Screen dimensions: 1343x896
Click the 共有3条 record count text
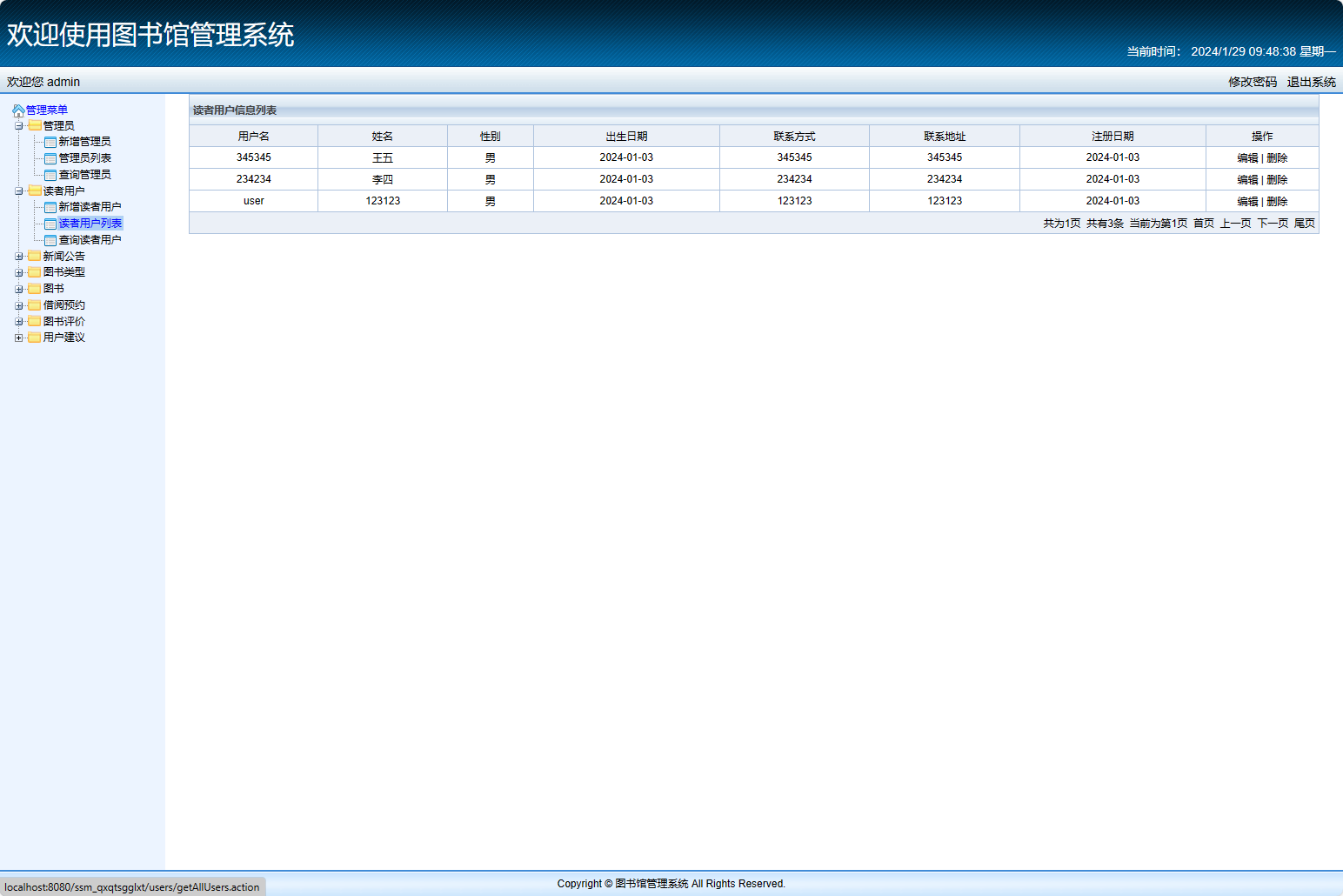pyautogui.click(x=1105, y=224)
